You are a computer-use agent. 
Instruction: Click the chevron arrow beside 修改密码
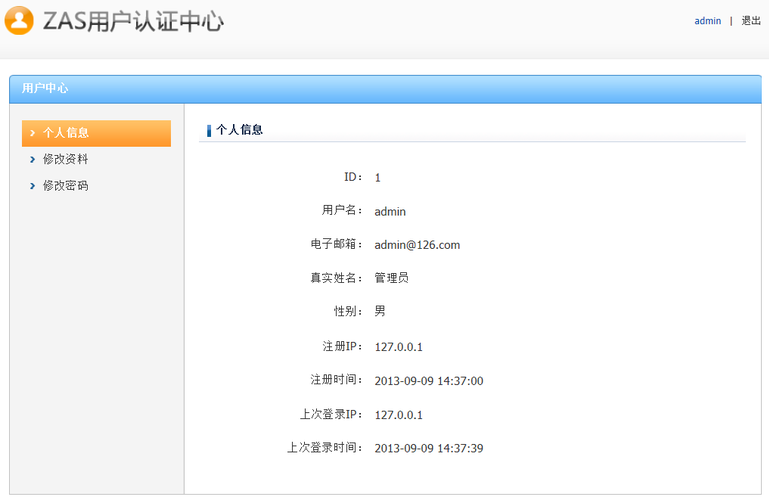pos(33,185)
